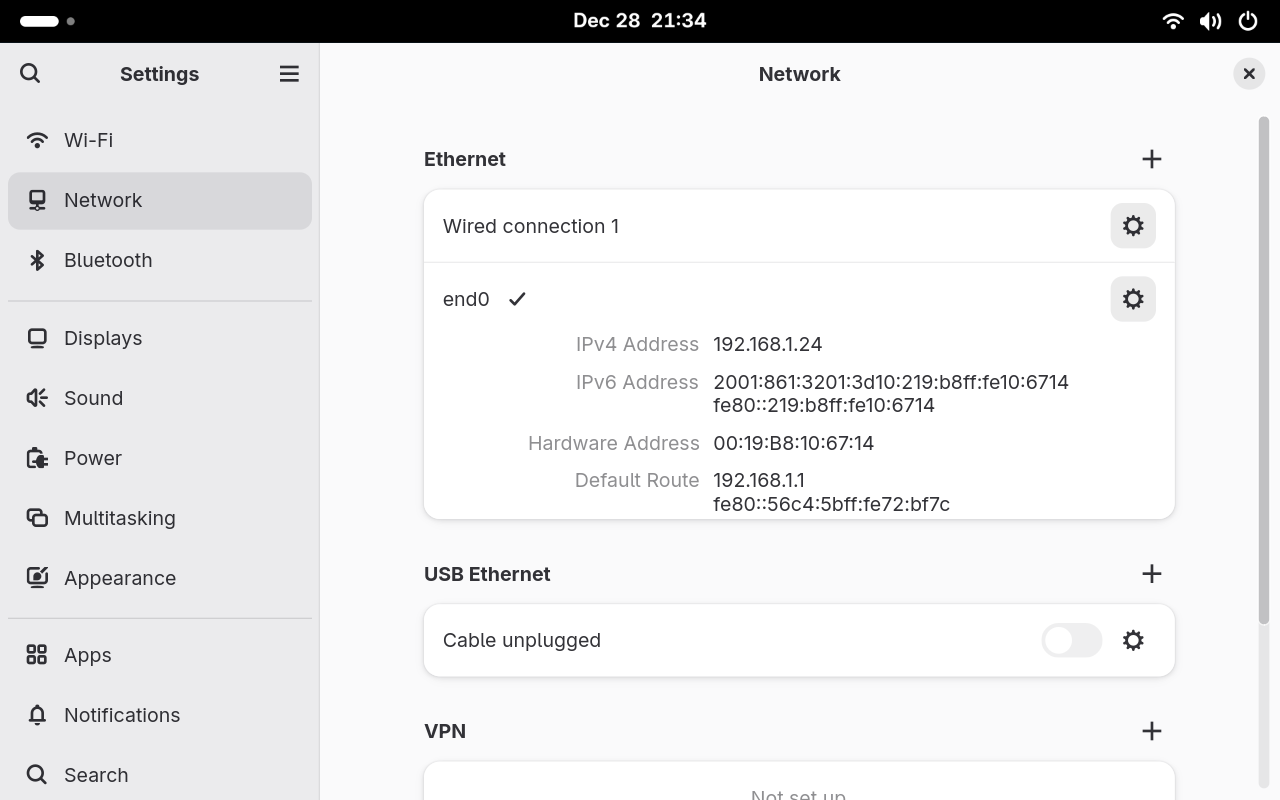Add a USB Ethernet connection profile
This screenshot has height=800, width=1280.
[1151, 574]
